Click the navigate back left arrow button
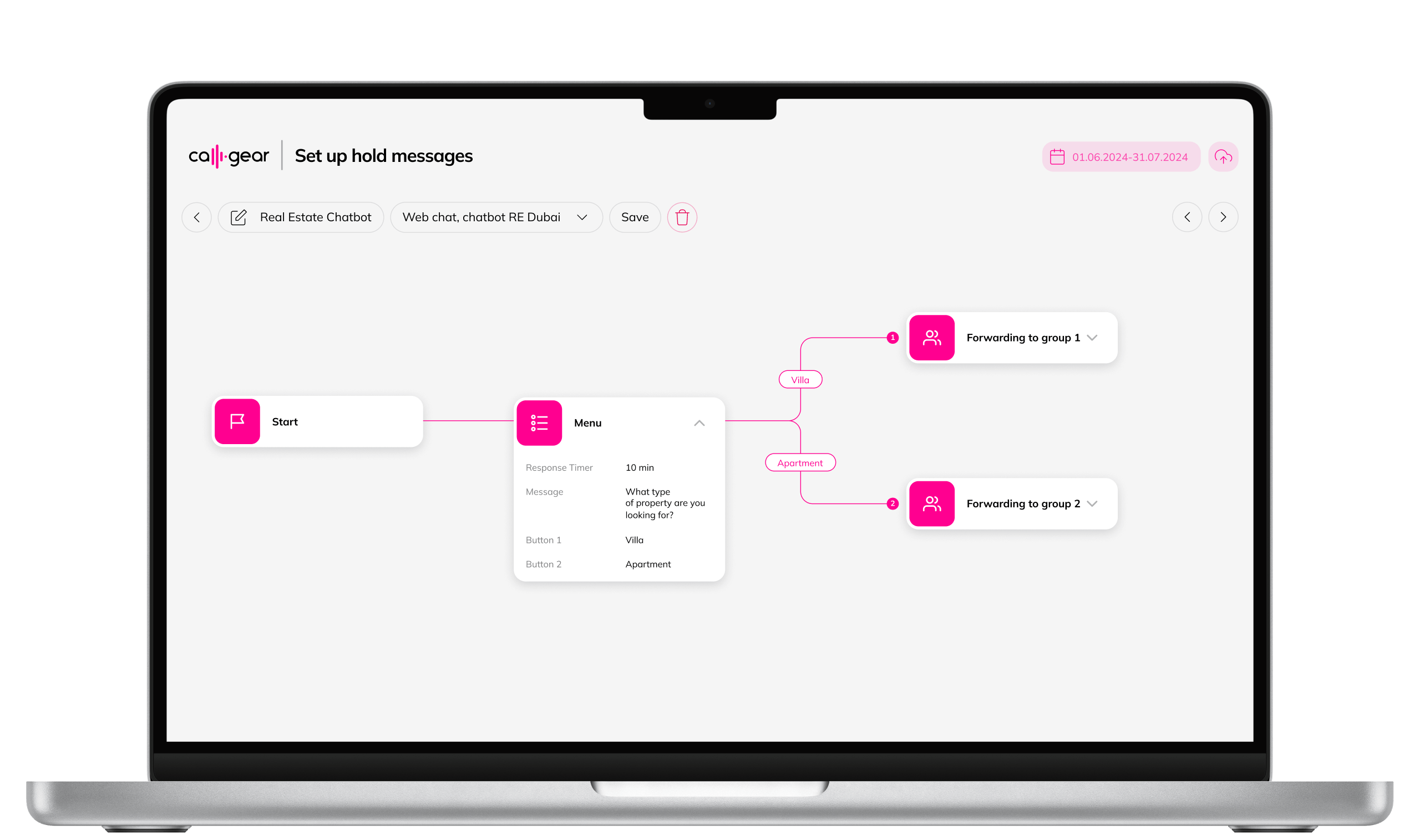1419x840 pixels. click(x=198, y=216)
